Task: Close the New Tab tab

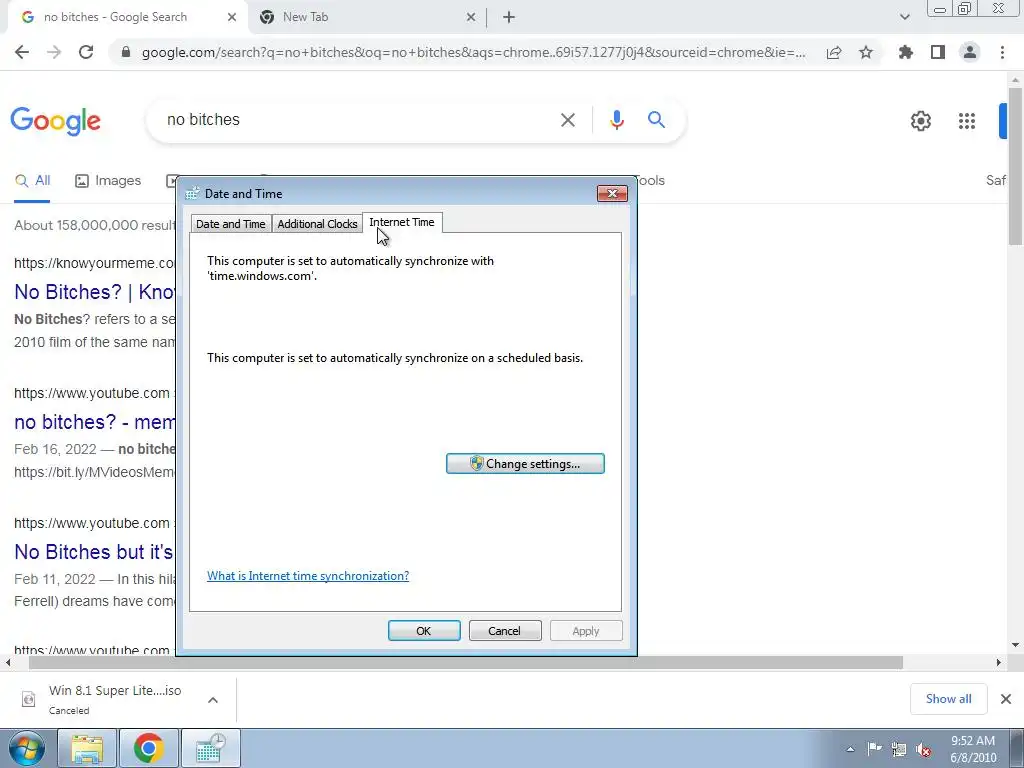Action: (x=471, y=17)
